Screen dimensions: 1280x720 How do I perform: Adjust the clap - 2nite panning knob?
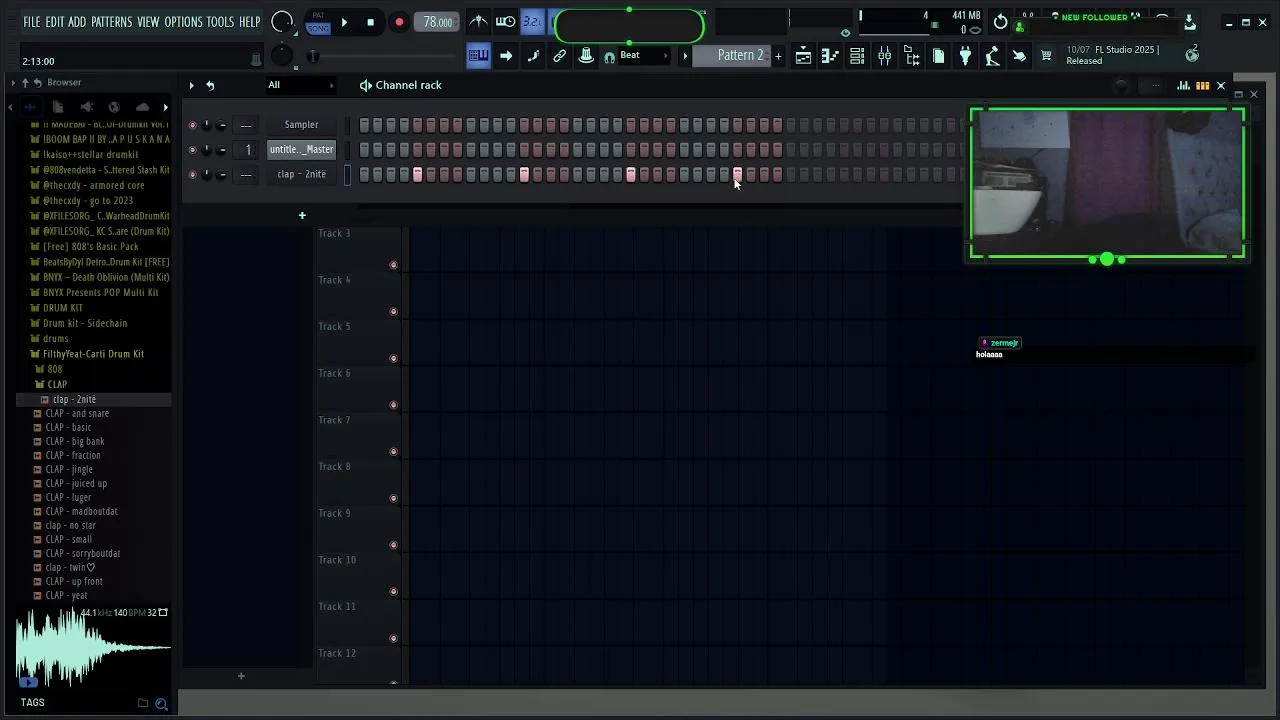(207, 175)
